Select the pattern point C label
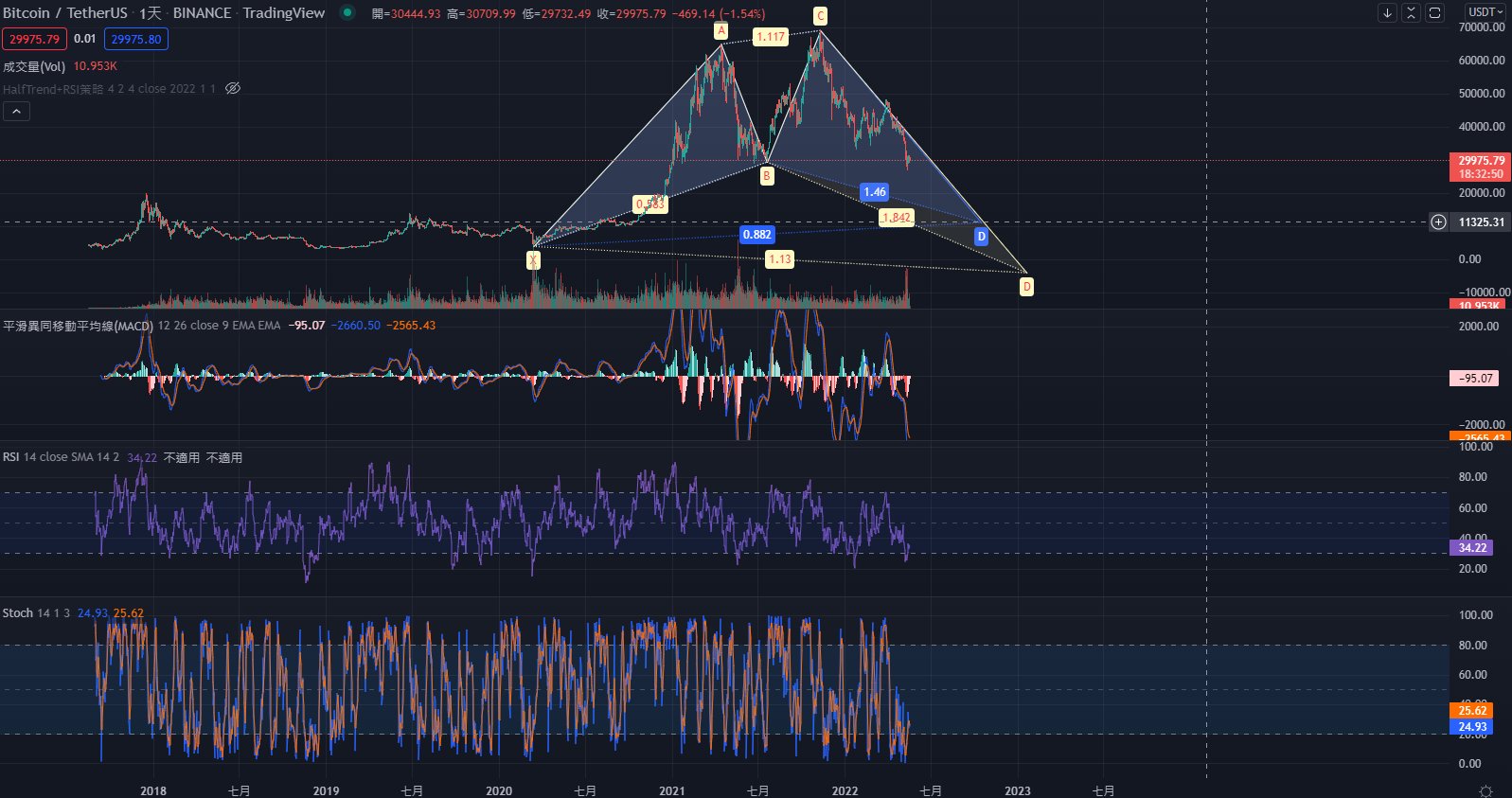The image size is (1512, 798). 821,15
